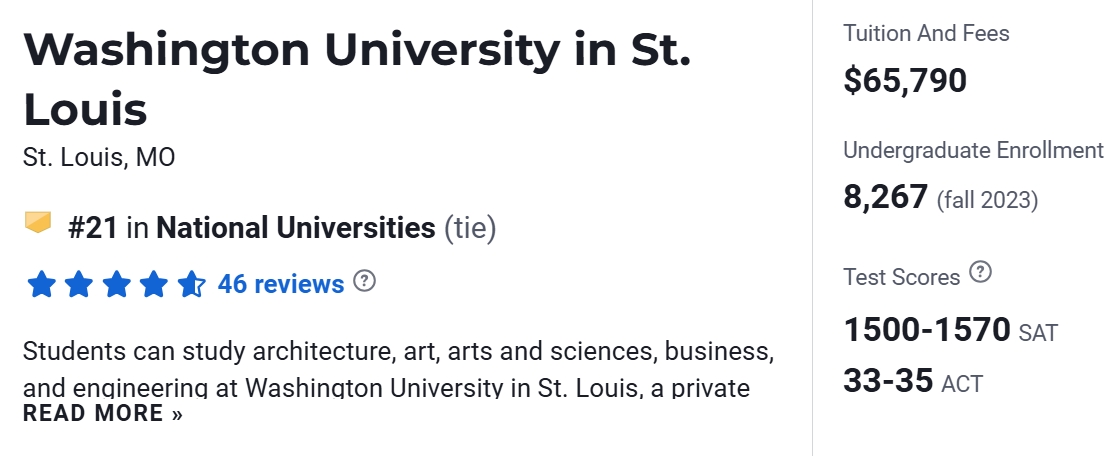Click the 8,267 undergraduate enrollment figure
Screen dimensions: 1119x456
pos(886,197)
